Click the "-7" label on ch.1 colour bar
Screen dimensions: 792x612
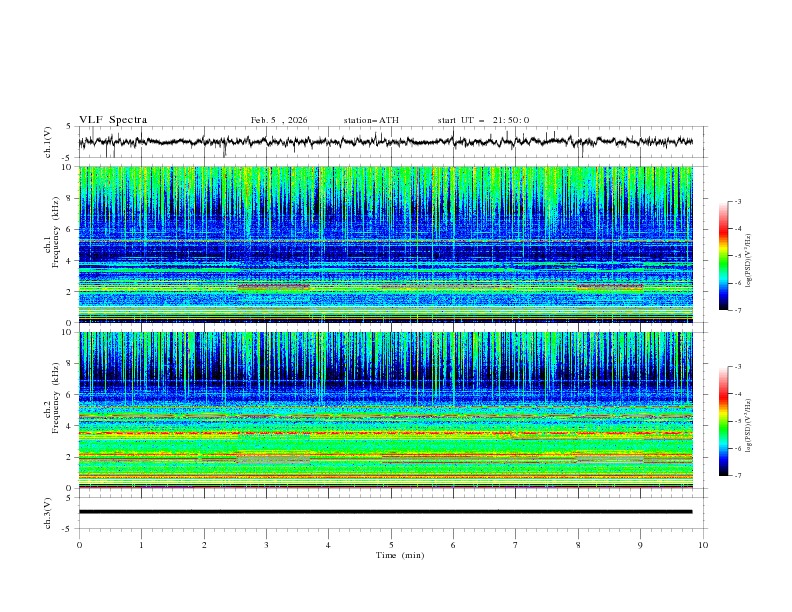[x=738, y=310]
